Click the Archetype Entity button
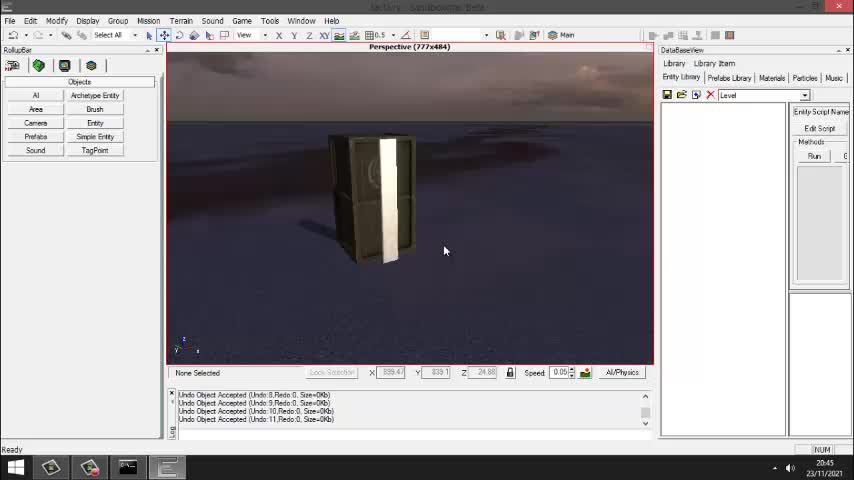 [x=95, y=95]
